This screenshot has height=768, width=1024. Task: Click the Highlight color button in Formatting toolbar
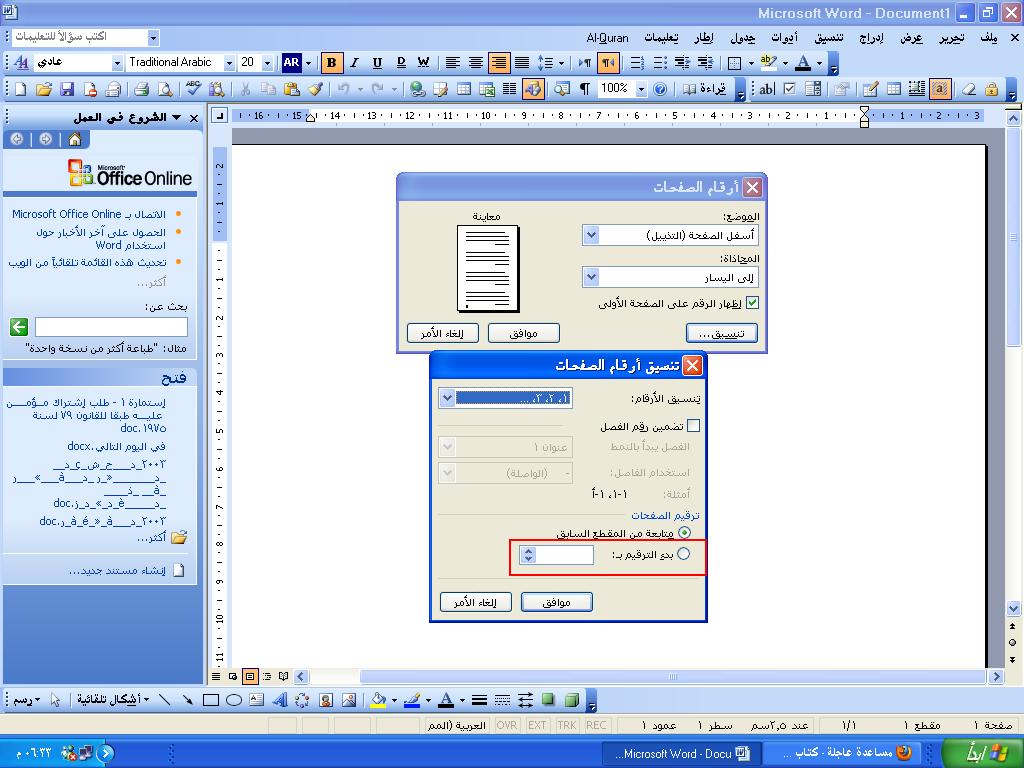point(769,63)
